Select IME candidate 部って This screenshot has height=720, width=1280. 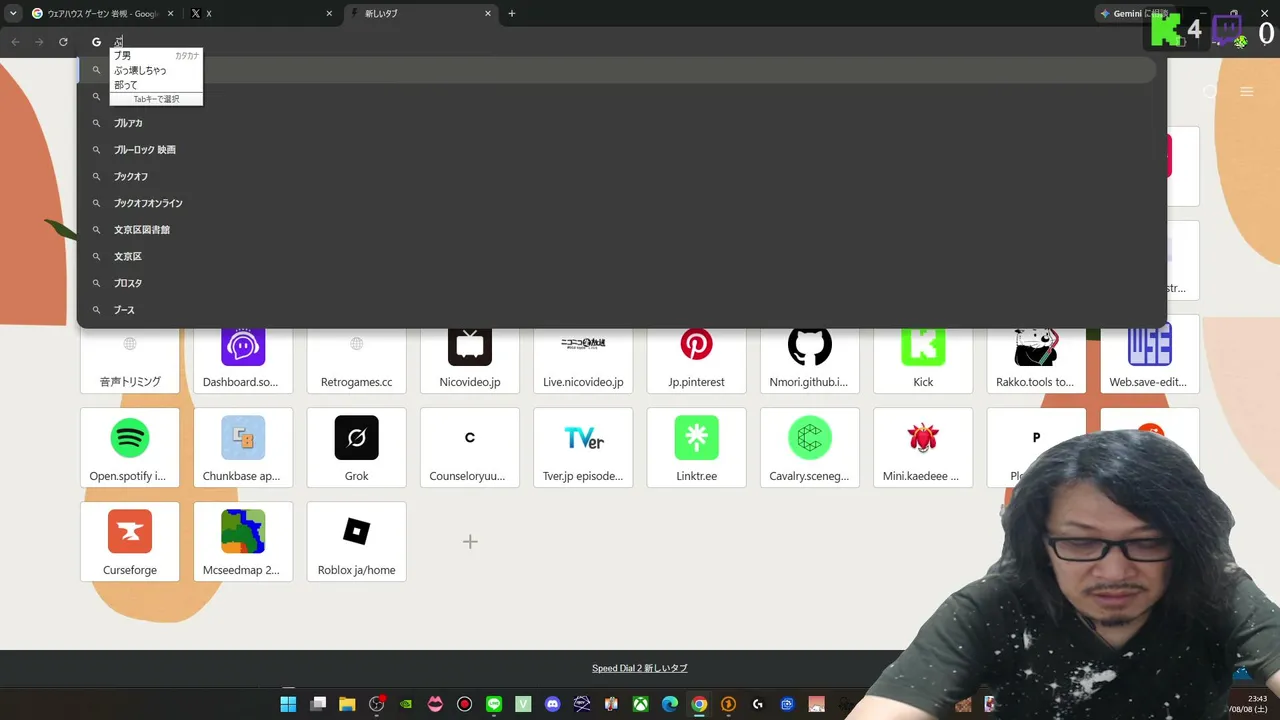[x=156, y=85]
